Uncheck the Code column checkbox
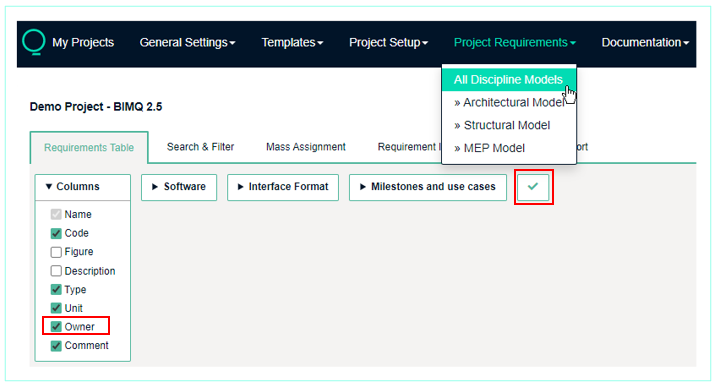 coord(56,233)
